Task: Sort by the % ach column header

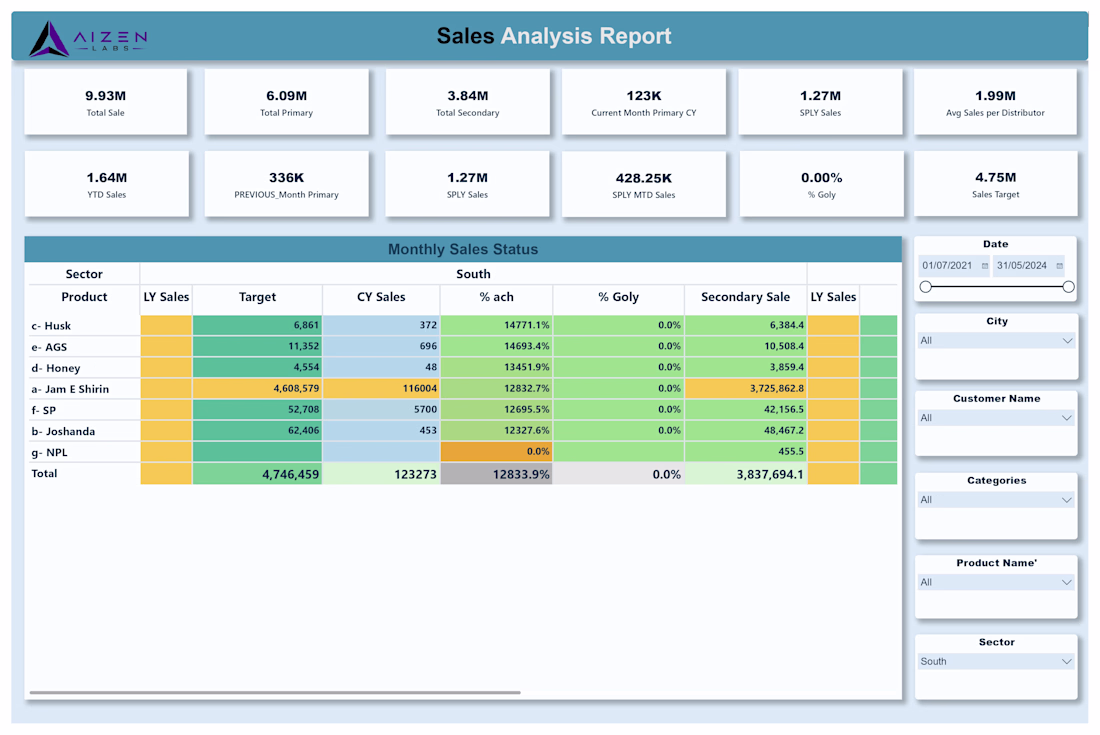Action: (x=497, y=297)
